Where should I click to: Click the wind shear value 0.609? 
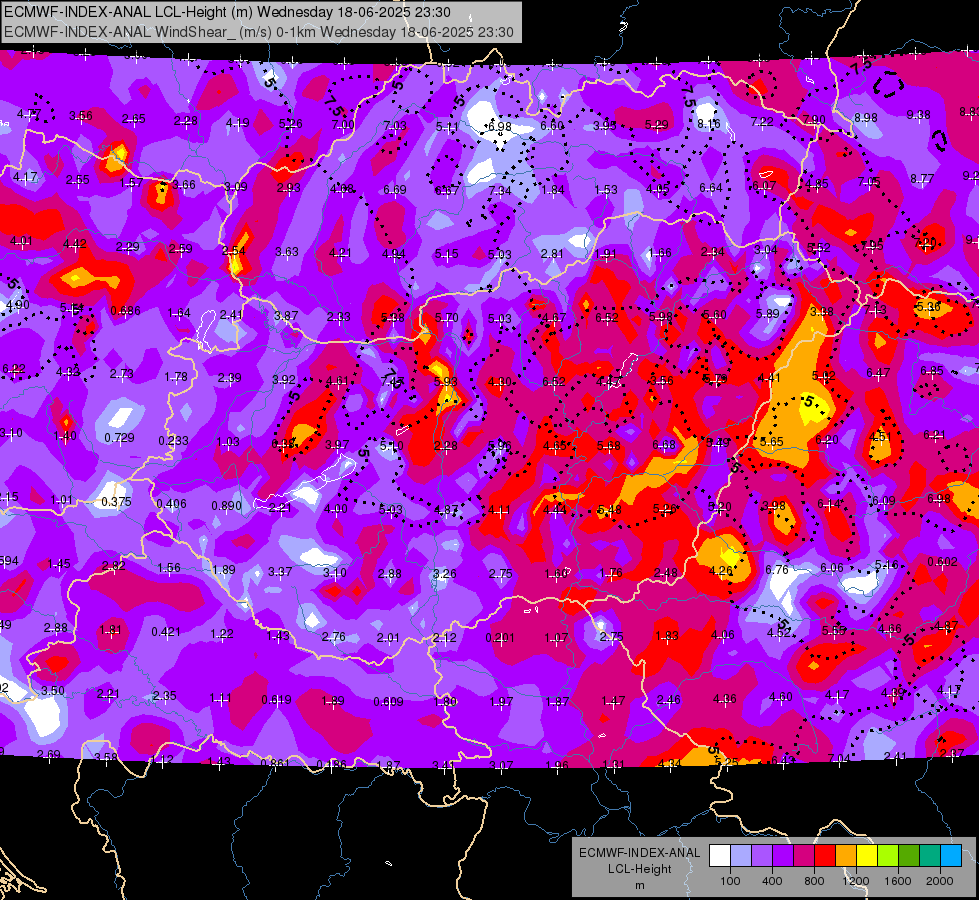coord(388,702)
